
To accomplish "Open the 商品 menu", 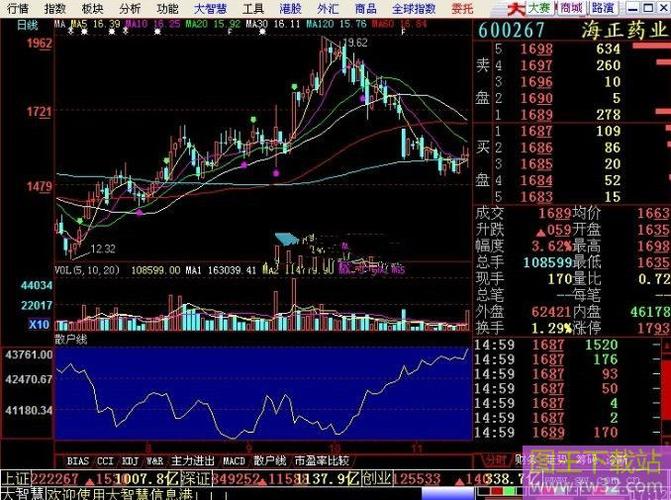I will pos(366,8).
